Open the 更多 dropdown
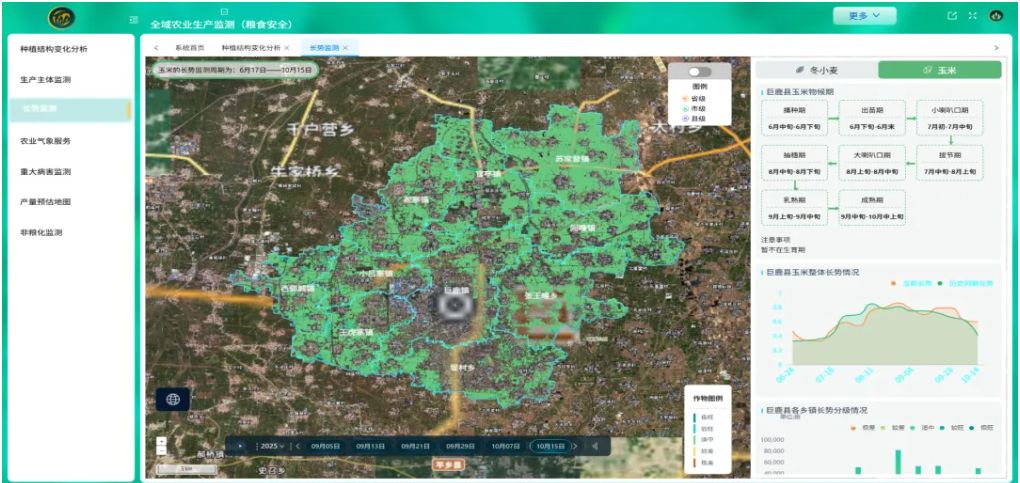 (864, 16)
